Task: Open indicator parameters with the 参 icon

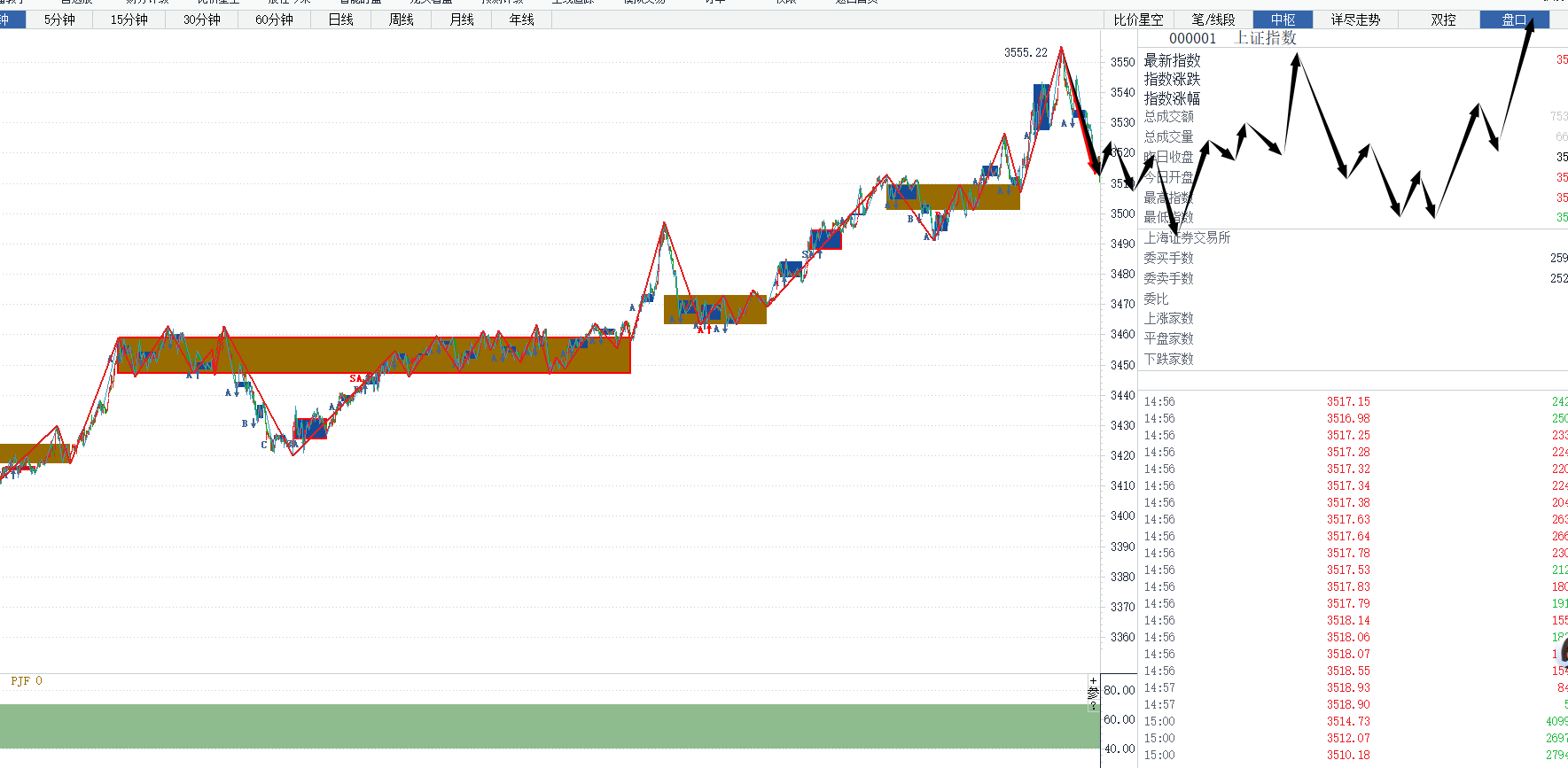Action: click(x=1093, y=693)
